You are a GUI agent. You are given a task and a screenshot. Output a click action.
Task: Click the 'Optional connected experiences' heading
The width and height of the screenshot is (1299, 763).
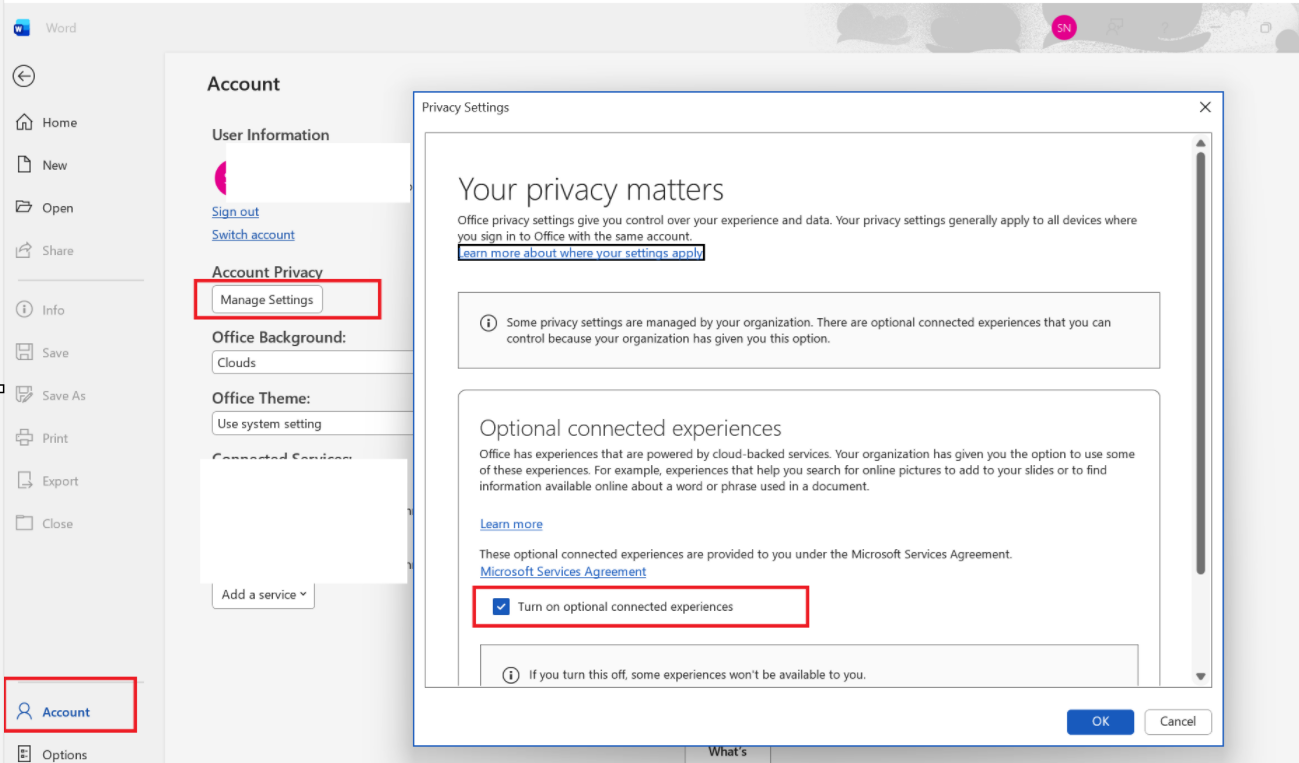click(630, 428)
